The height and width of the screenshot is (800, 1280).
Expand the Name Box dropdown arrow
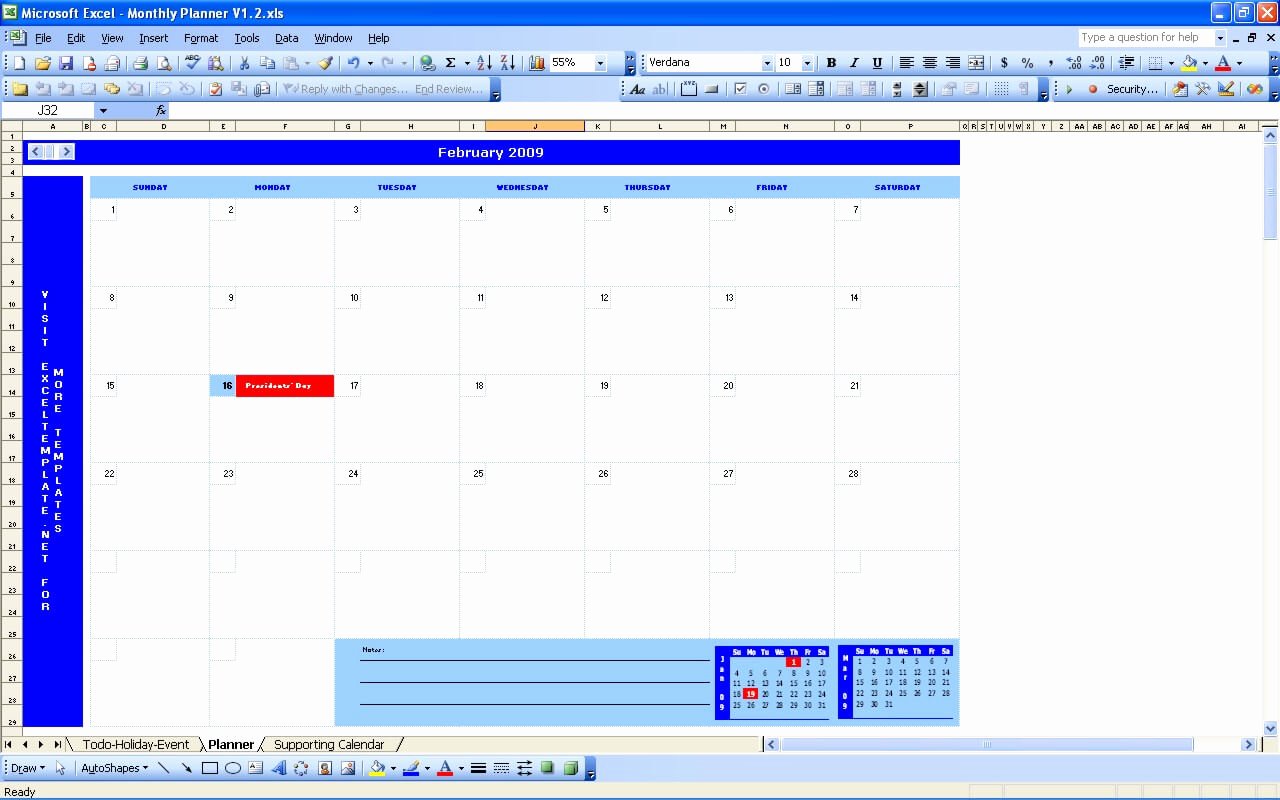[x=102, y=111]
